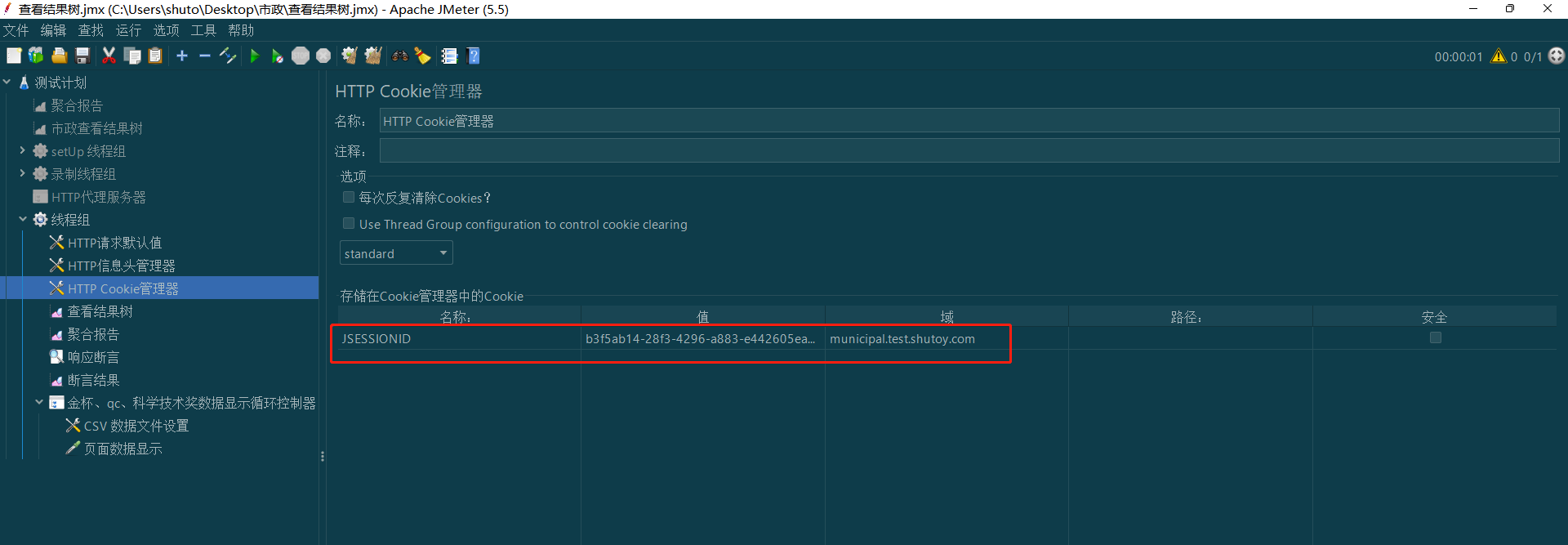Click the Help question mark icon
The width and height of the screenshot is (1568, 545).
(x=474, y=56)
